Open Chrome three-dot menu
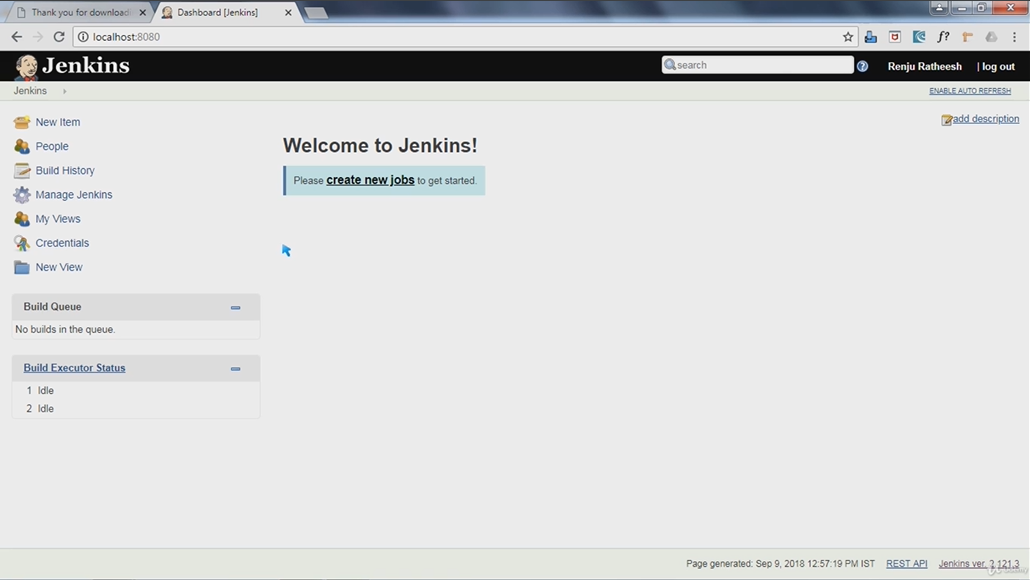1030x580 pixels. [1014, 37]
